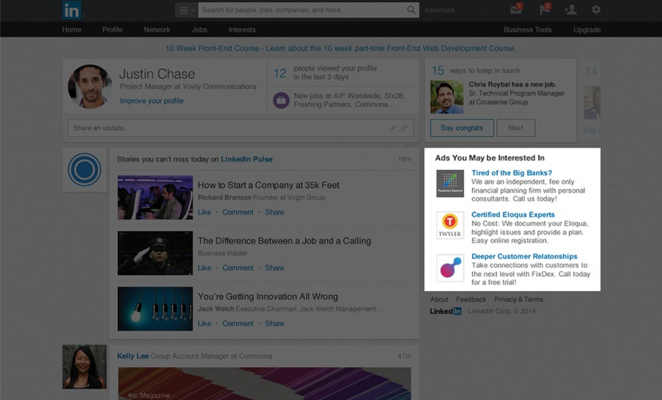Open the saluting officer story thumbnail
662x400 pixels.
click(155, 253)
